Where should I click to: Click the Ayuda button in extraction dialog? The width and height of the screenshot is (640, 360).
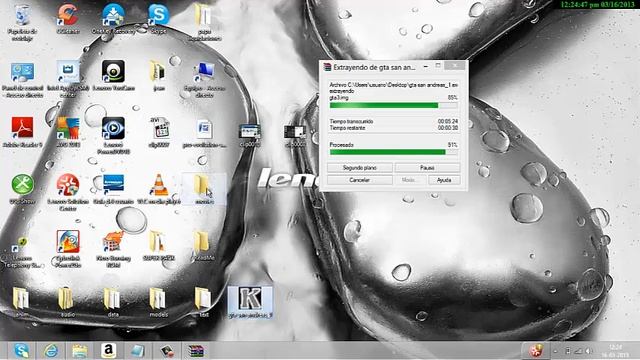coord(444,180)
